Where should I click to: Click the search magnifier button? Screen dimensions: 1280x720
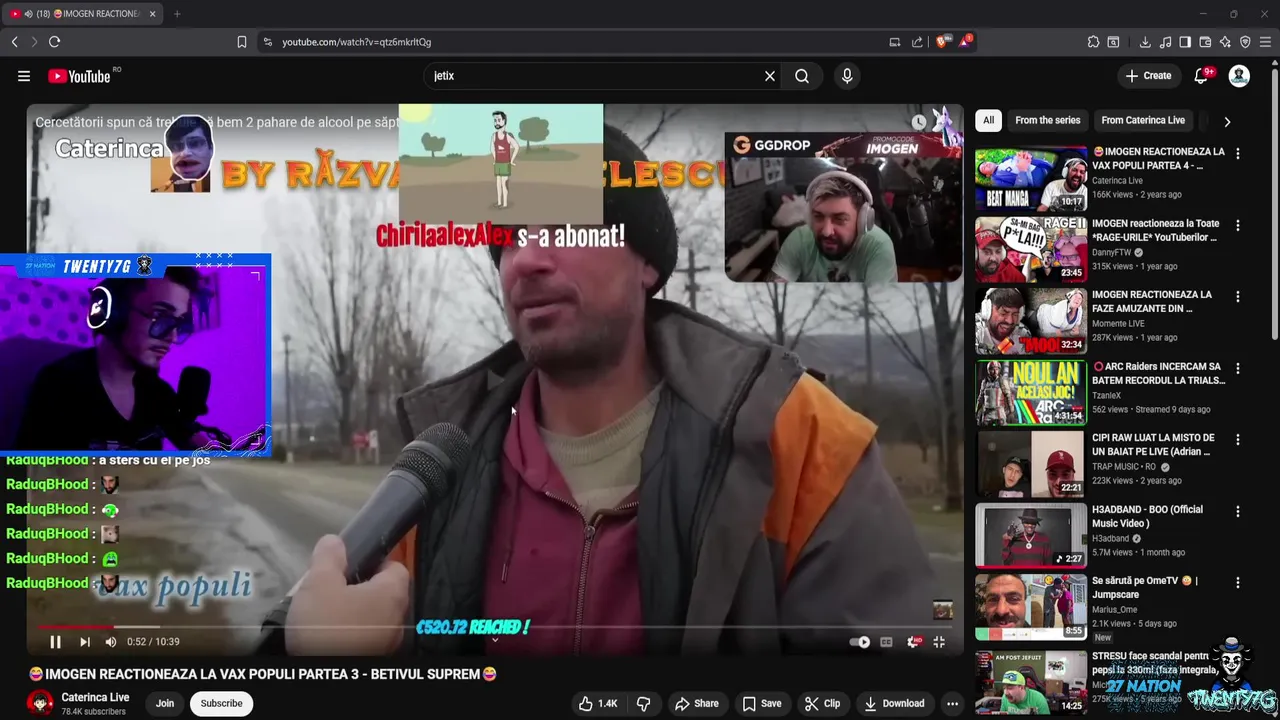pyautogui.click(x=802, y=76)
